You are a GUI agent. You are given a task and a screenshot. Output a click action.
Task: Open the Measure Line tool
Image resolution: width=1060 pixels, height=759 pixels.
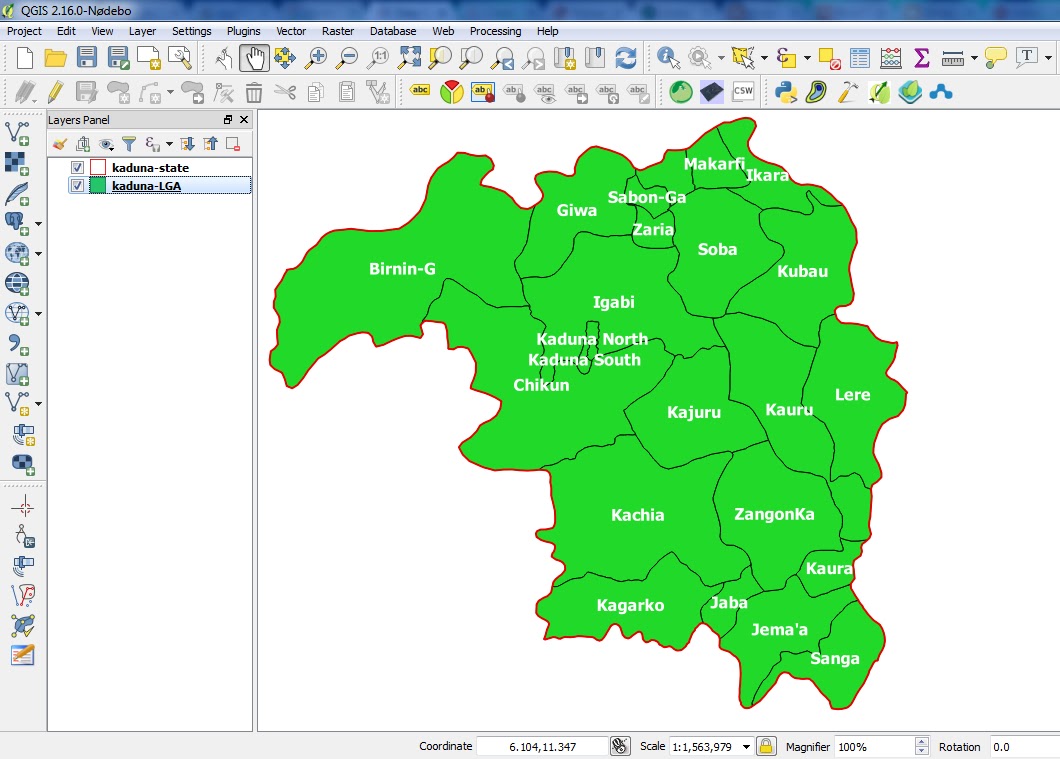[x=953, y=58]
